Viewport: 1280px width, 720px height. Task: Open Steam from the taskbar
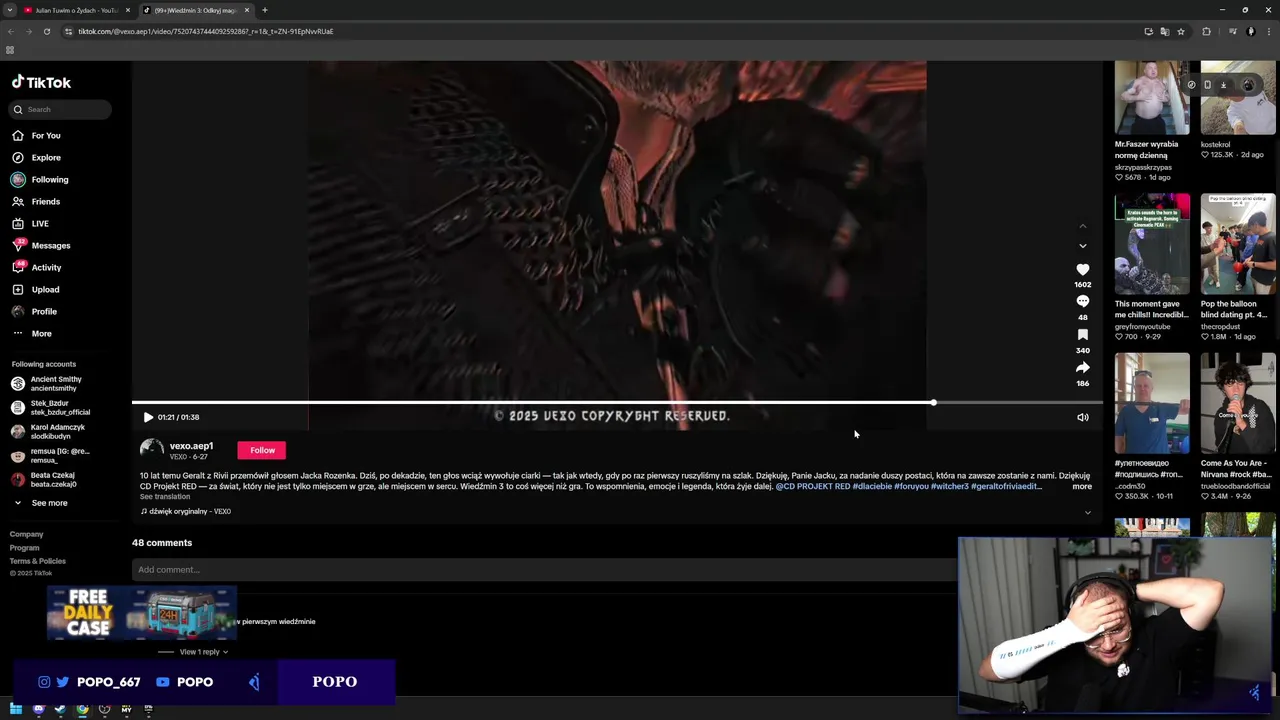click(60, 709)
